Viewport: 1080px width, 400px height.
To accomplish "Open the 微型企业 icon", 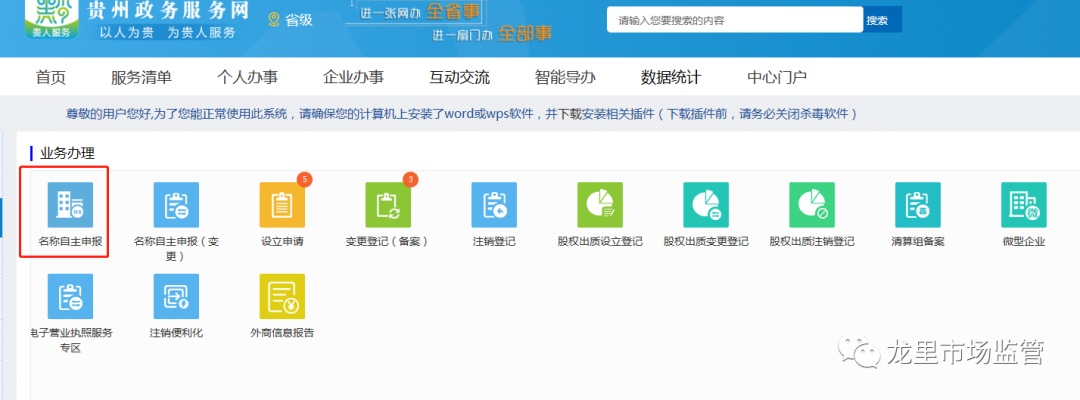I will tap(1024, 205).
